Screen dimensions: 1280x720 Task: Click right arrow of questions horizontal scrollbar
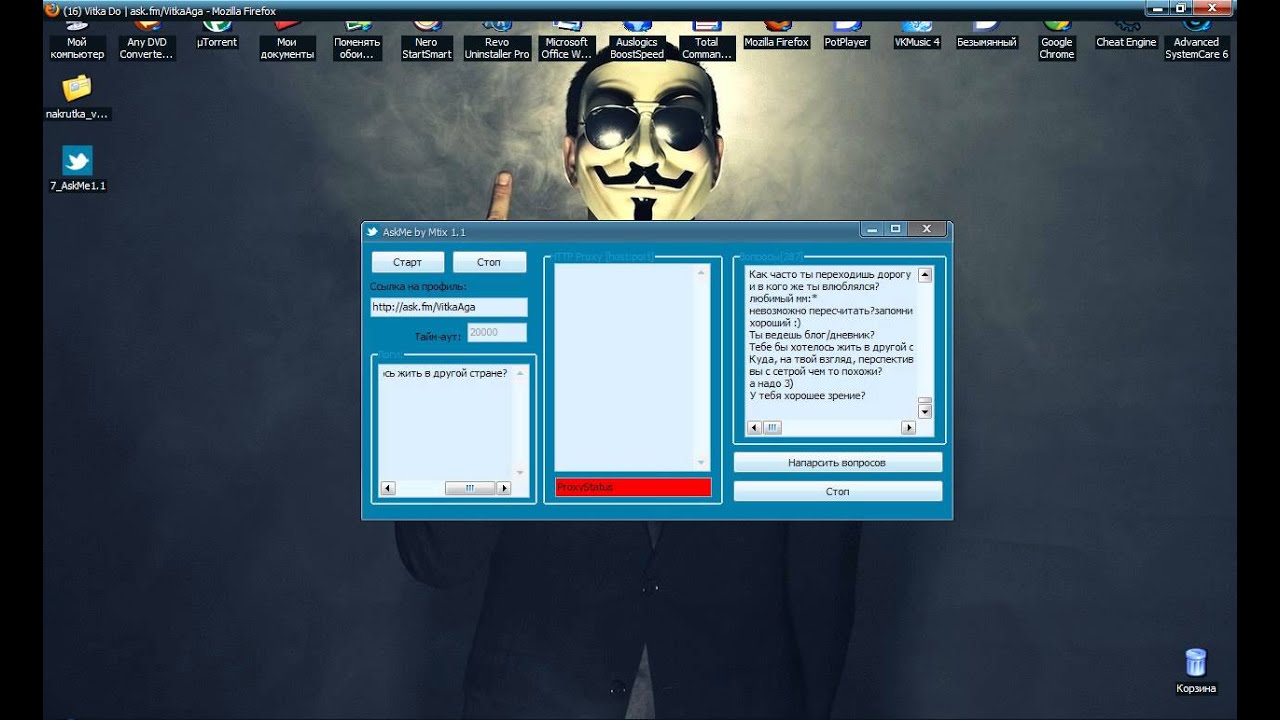pyautogui.click(x=909, y=427)
